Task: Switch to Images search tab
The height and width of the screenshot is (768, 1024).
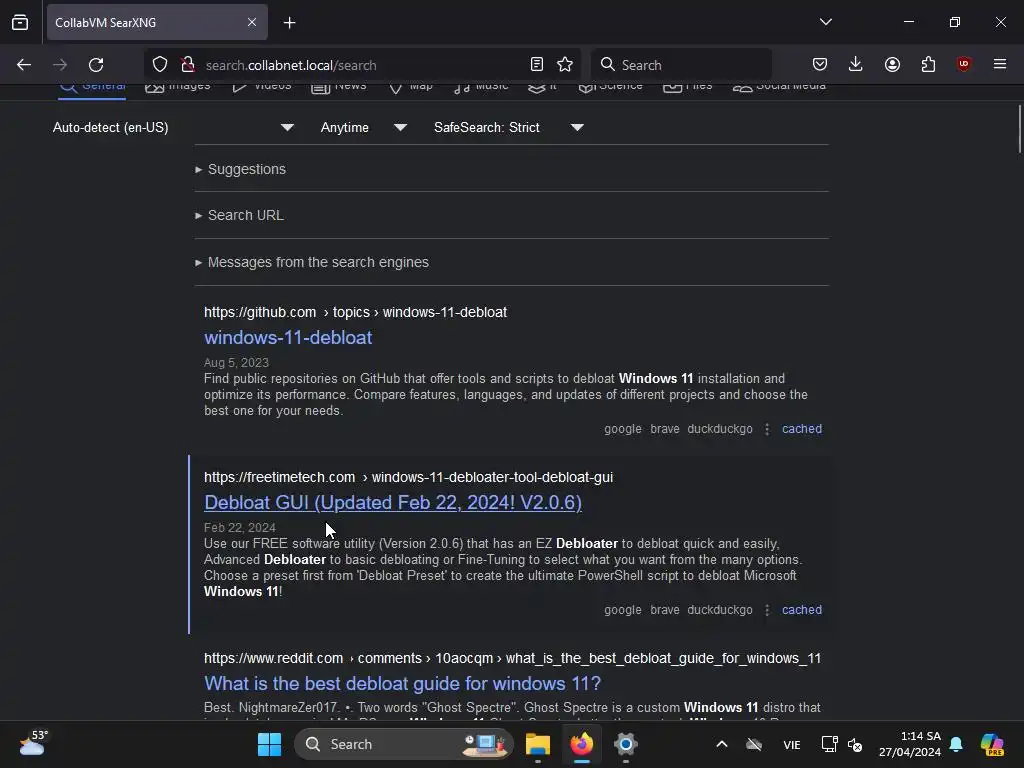Action: [178, 88]
